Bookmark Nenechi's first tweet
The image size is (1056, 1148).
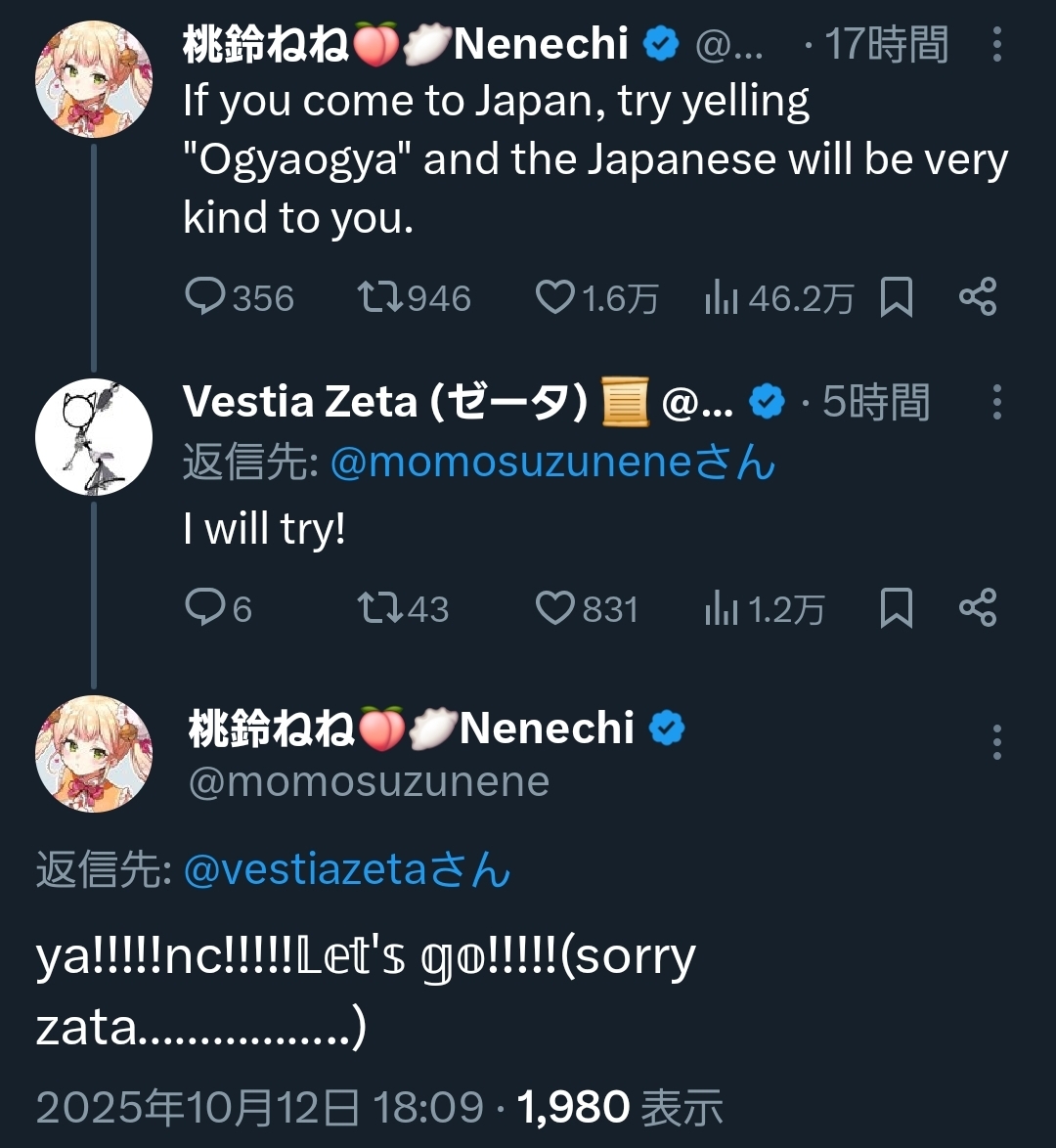896,297
